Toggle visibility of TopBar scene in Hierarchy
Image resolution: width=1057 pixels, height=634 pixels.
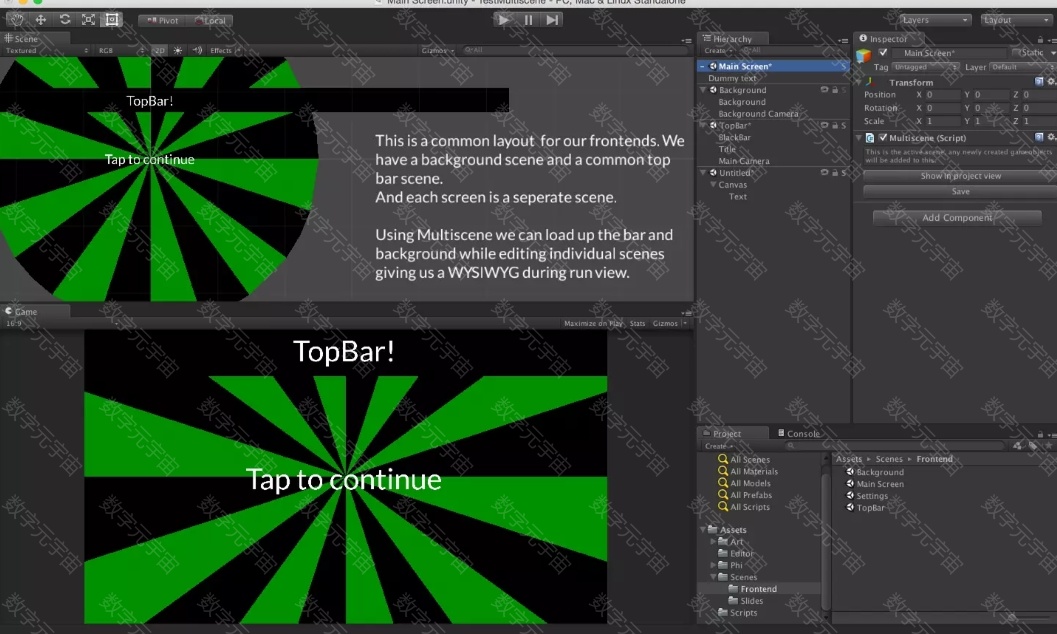click(x=824, y=125)
